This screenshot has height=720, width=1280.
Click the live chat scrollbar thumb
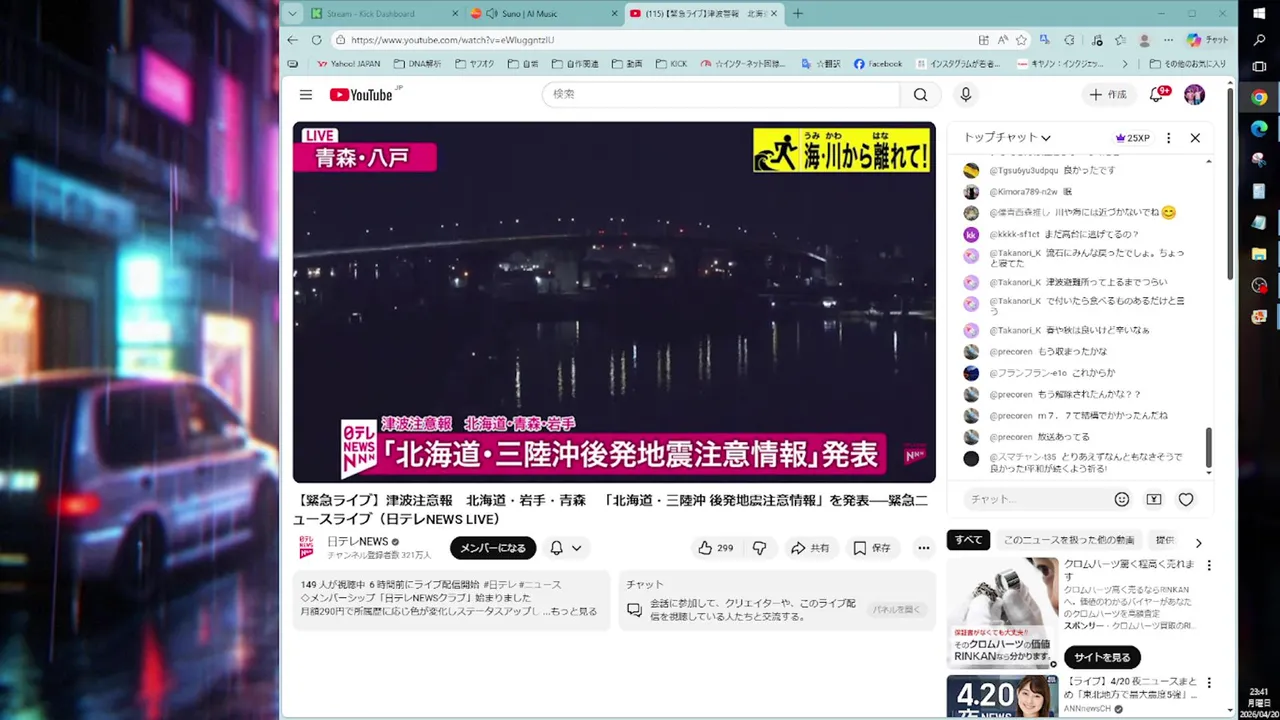tap(1208, 447)
